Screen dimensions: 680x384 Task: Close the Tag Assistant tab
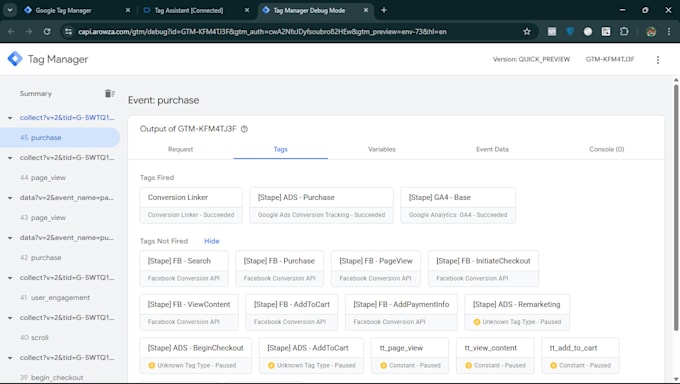[x=247, y=10]
